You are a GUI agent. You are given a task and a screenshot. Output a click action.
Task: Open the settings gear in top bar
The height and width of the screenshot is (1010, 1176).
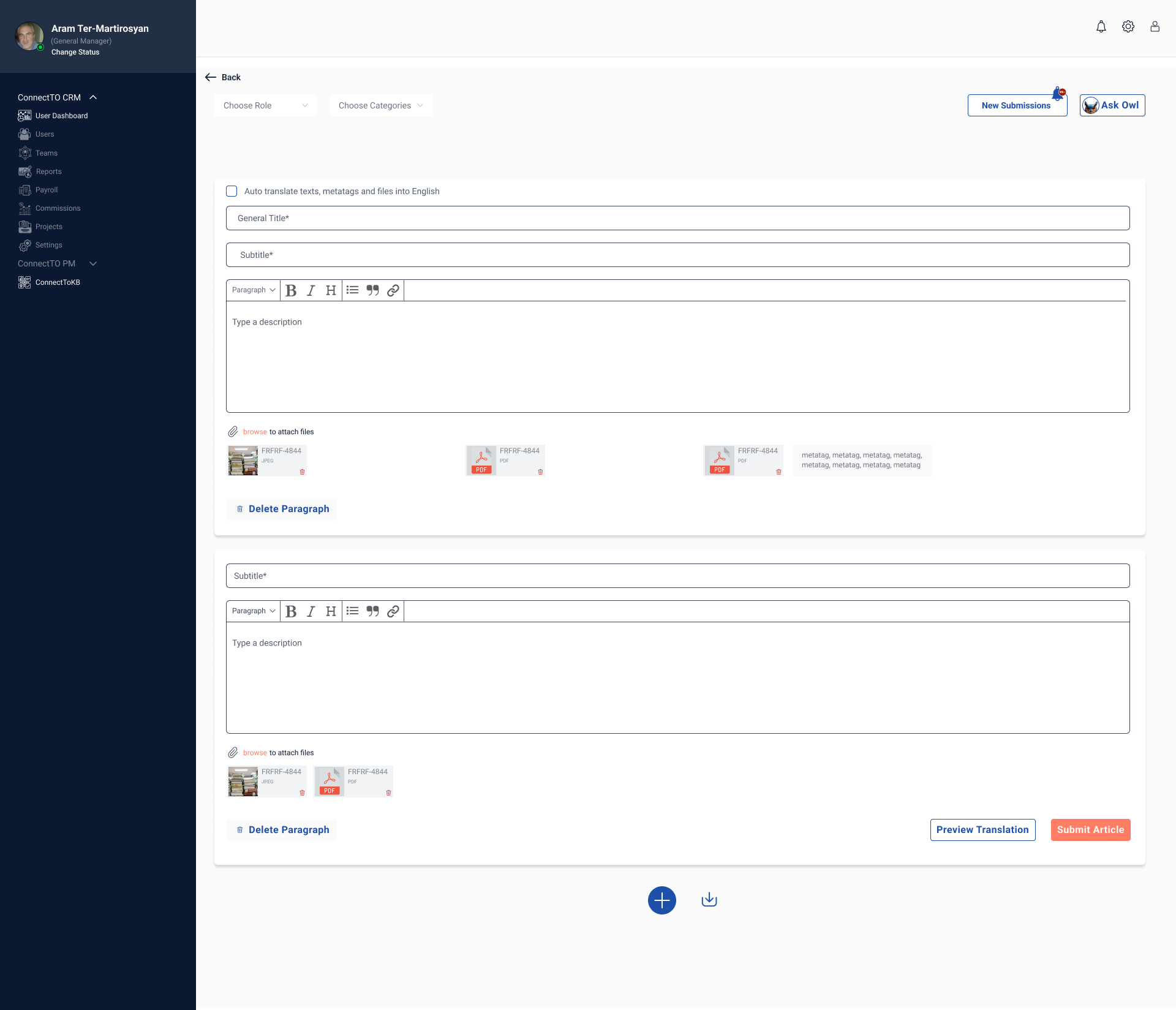[1128, 26]
